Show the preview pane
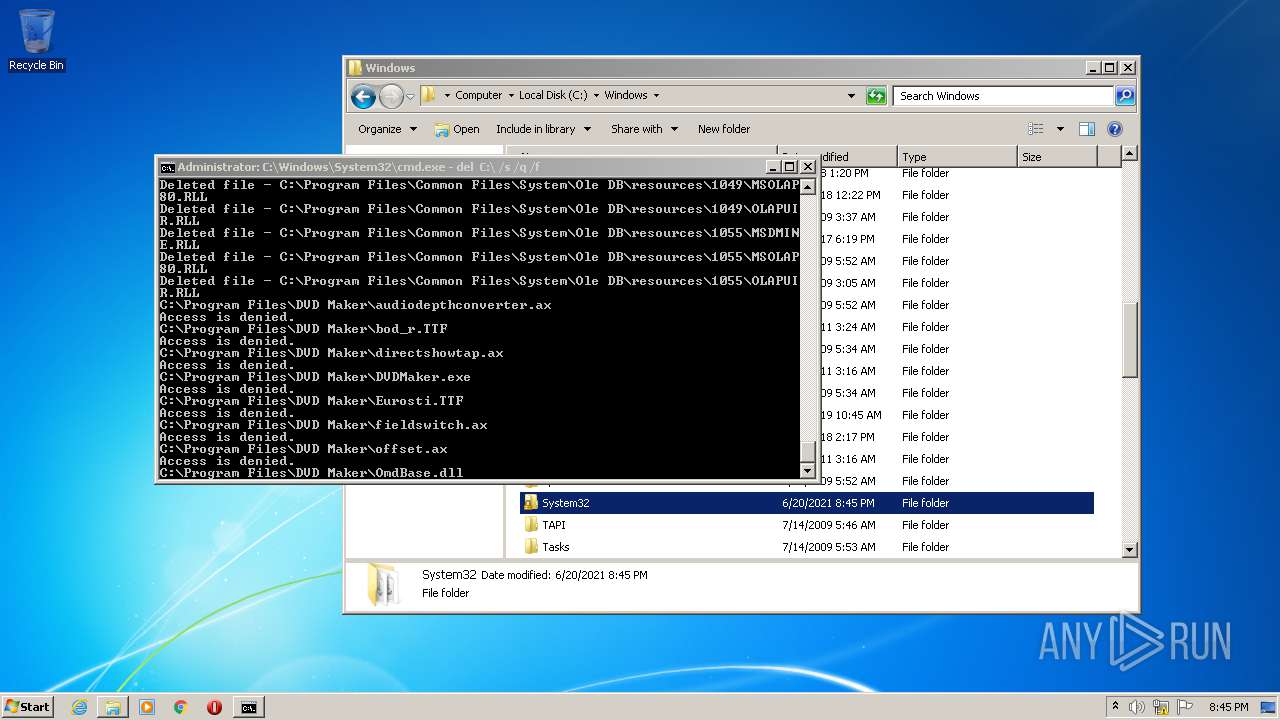The image size is (1280, 720). [x=1087, y=129]
